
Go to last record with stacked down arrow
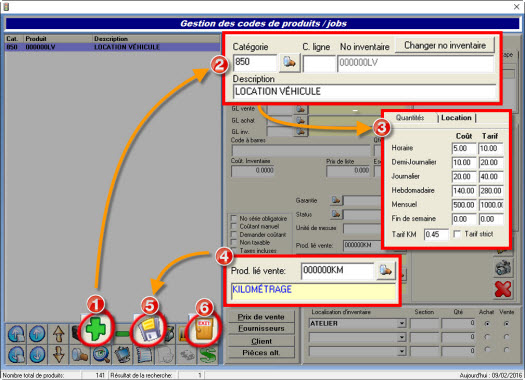(x=16, y=355)
